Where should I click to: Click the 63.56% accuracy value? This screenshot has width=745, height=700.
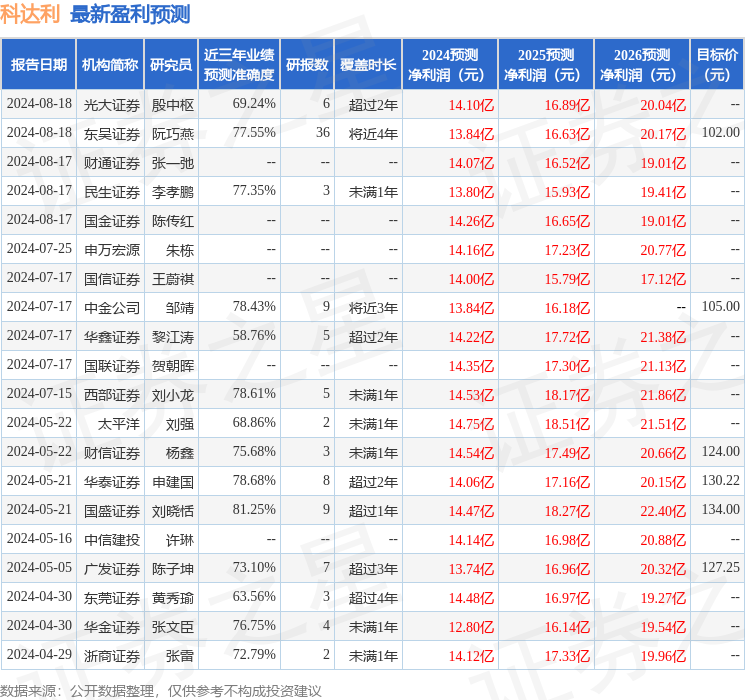(x=254, y=596)
